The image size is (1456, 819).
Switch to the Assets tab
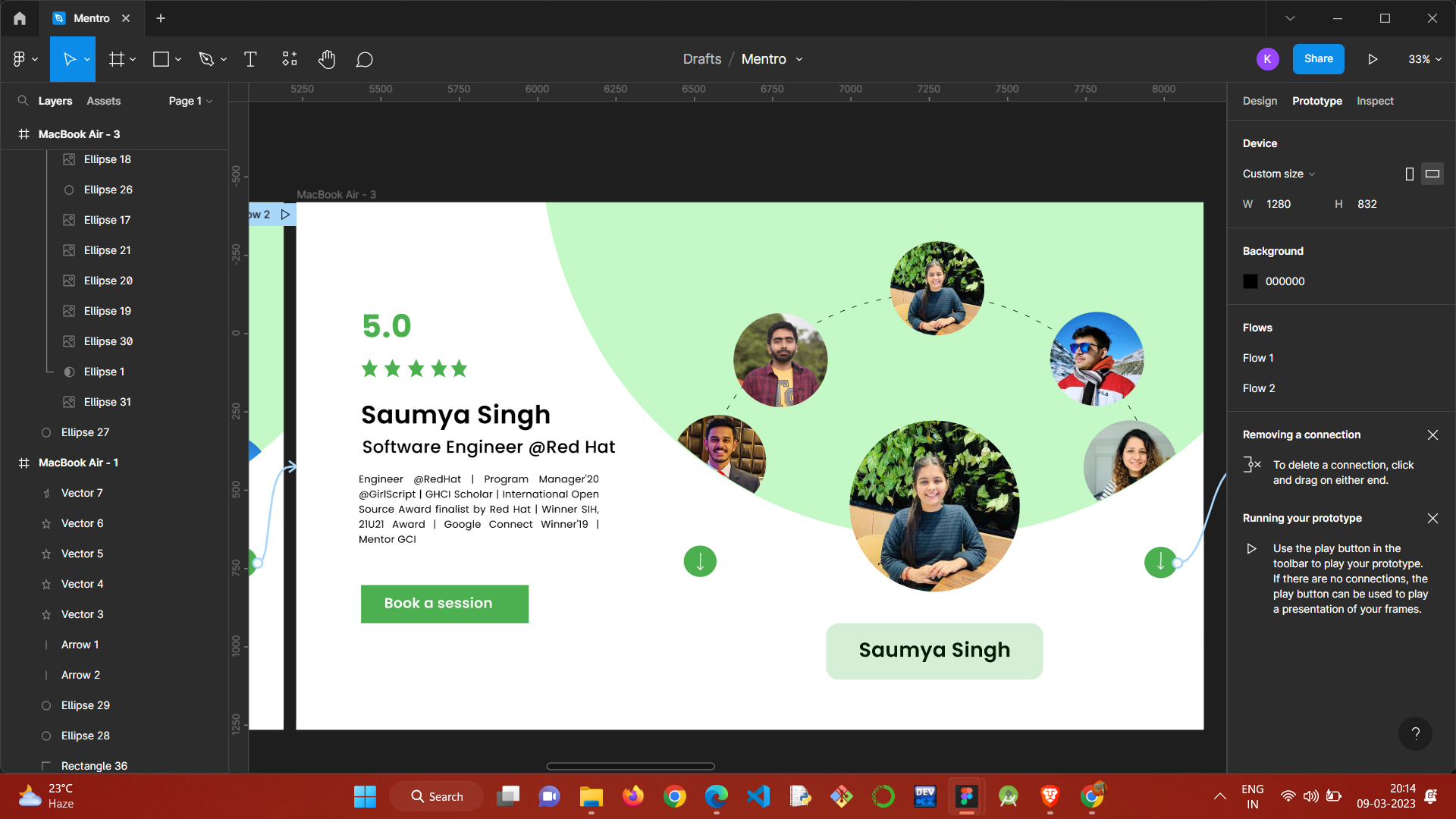point(104,101)
